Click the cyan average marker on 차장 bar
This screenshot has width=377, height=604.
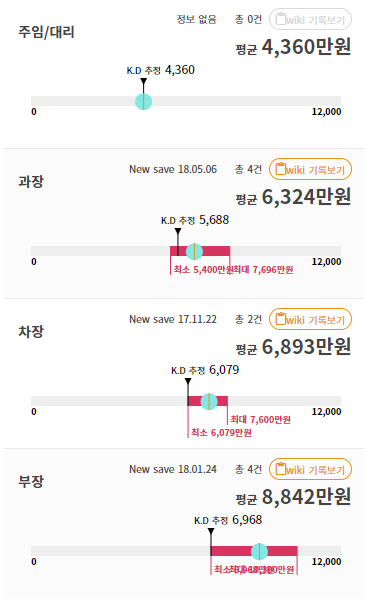tap(209, 401)
